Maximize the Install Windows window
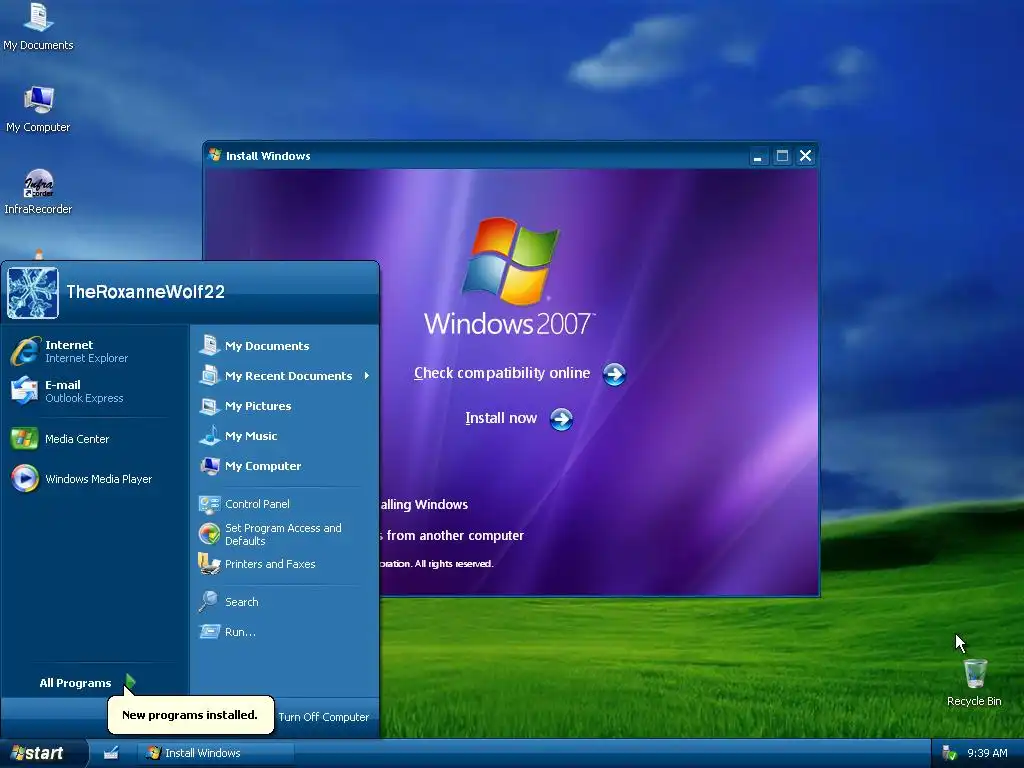This screenshot has height=768, width=1024. pos(782,156)
